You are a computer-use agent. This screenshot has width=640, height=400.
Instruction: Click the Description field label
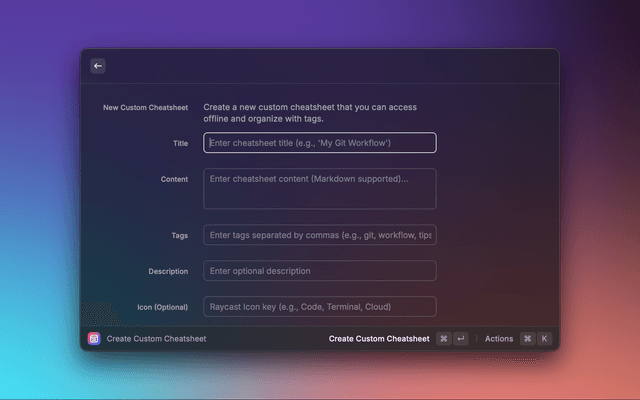point(168,271)
